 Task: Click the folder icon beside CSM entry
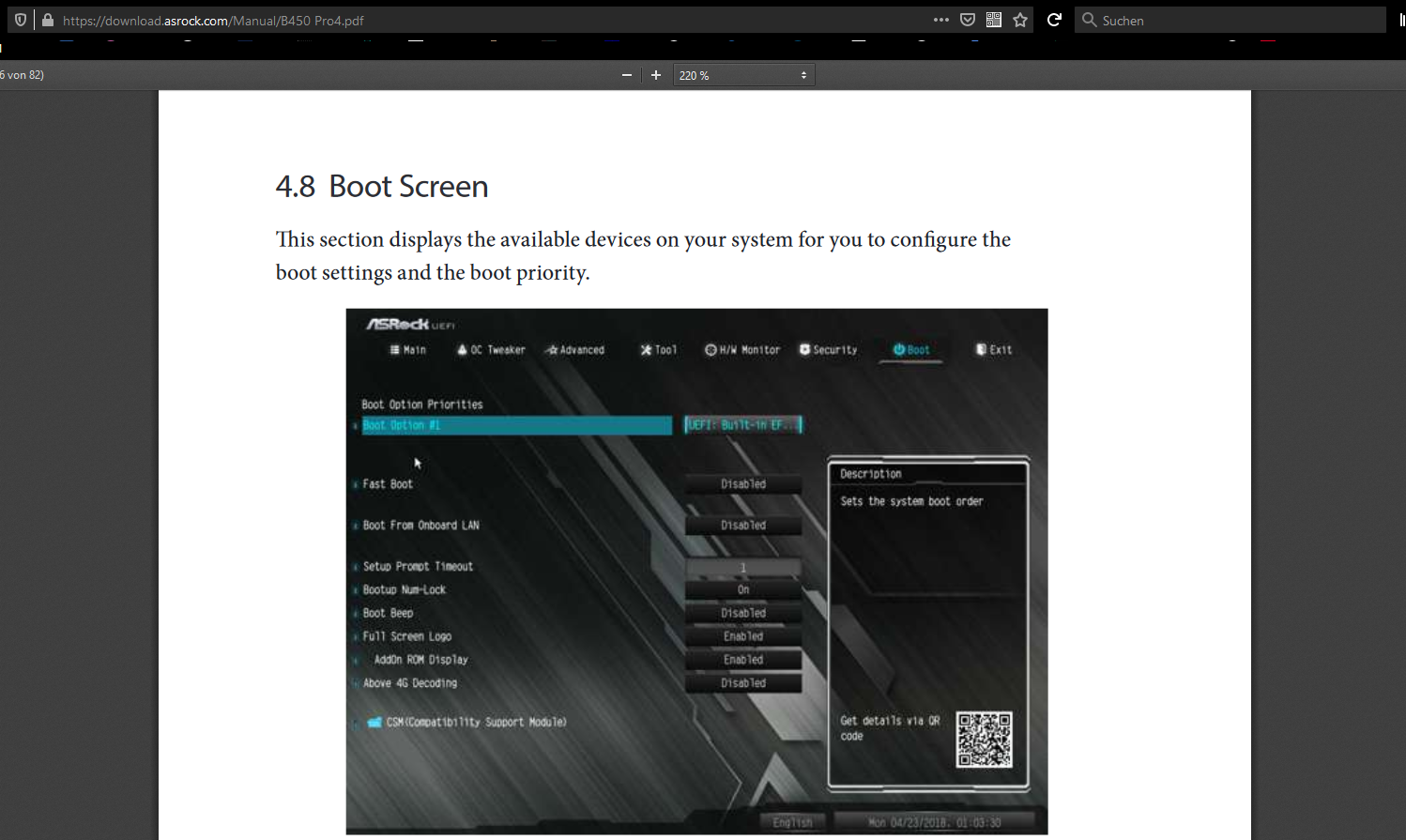pyautogui.click(x=374, y=723)
